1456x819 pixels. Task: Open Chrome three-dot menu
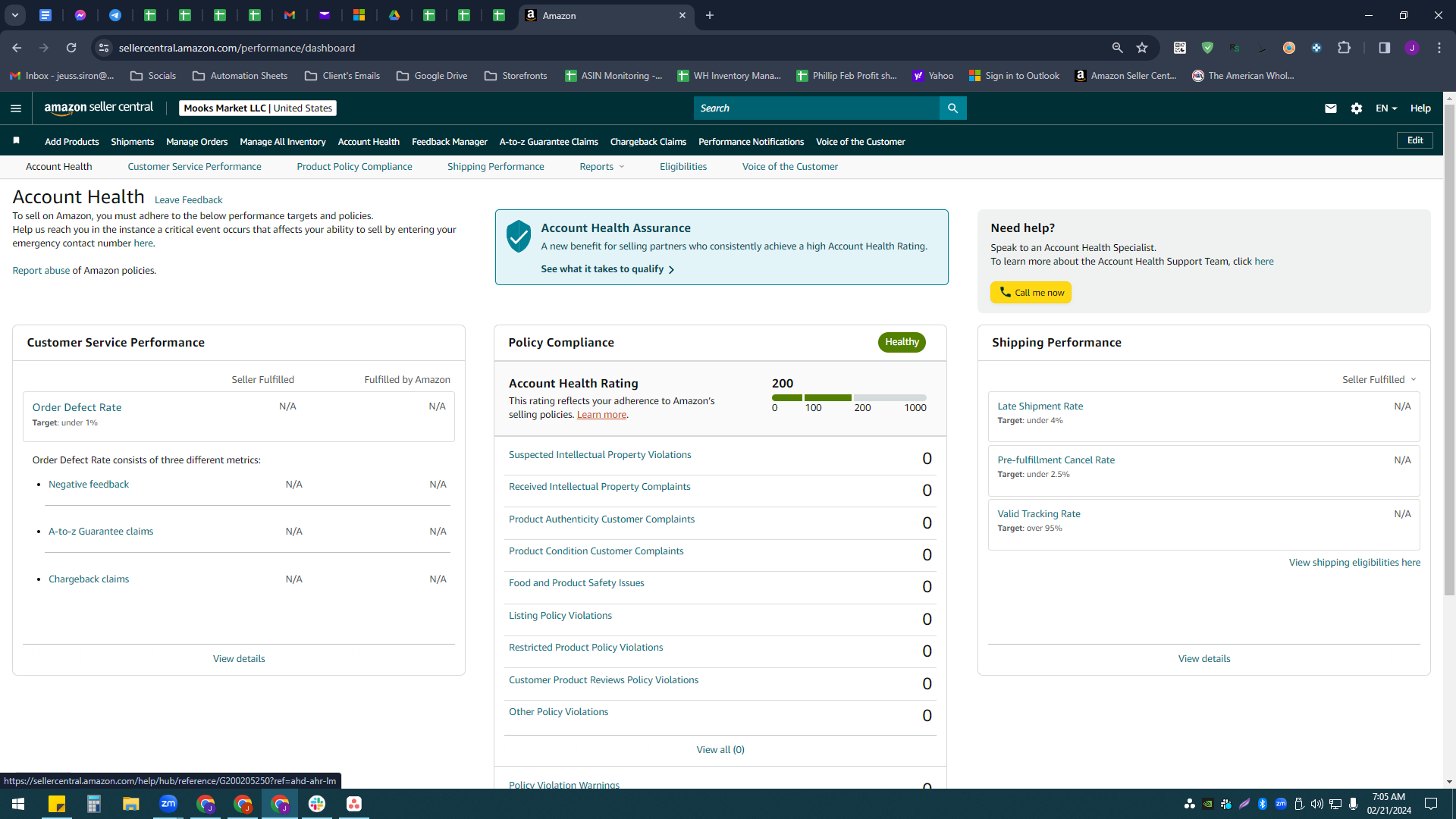(x=1439, y=48)
